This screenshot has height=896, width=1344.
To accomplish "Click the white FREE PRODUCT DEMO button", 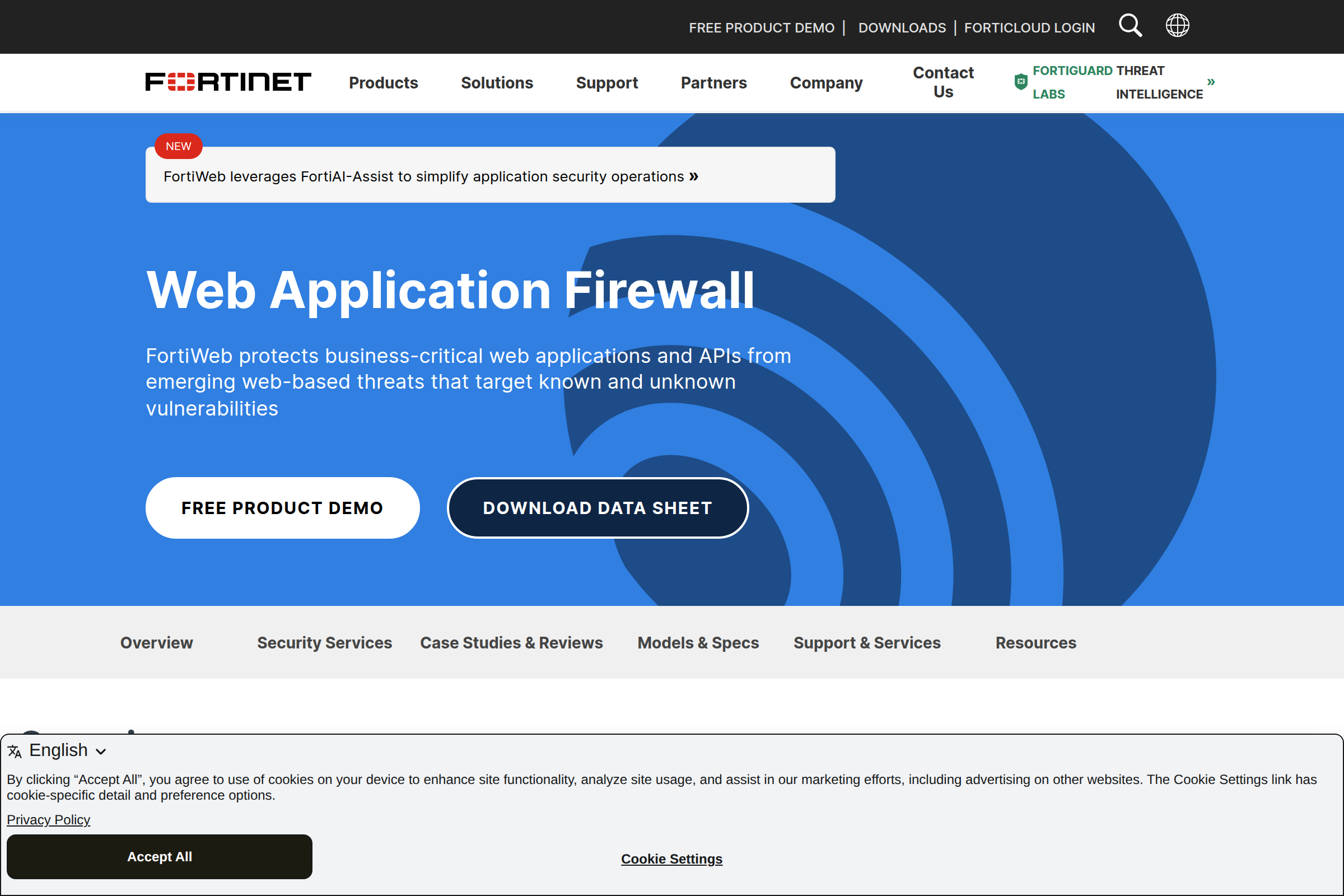I will pos(282,508).
